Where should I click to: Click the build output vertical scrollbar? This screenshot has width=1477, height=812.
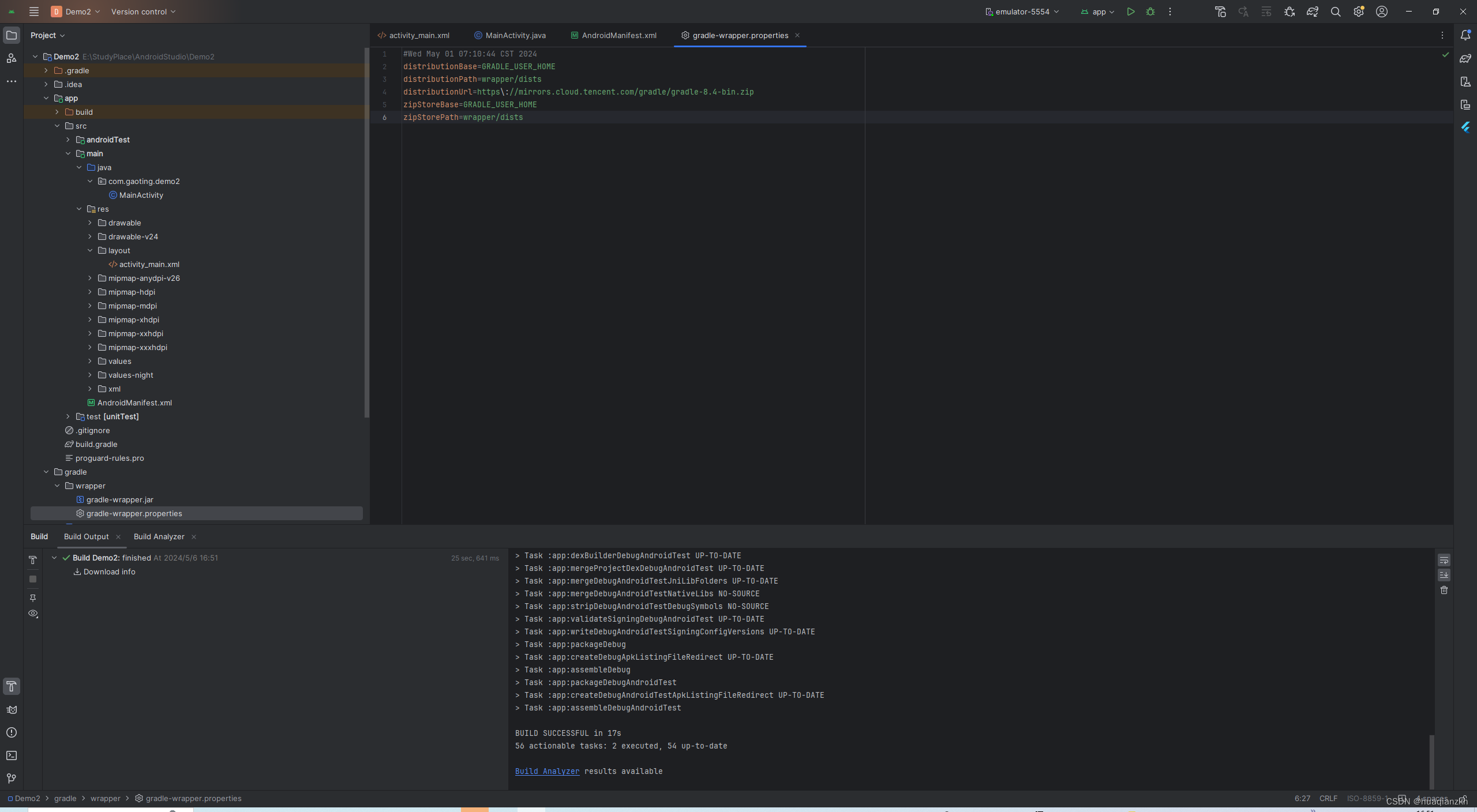(x=1431, y=761)
